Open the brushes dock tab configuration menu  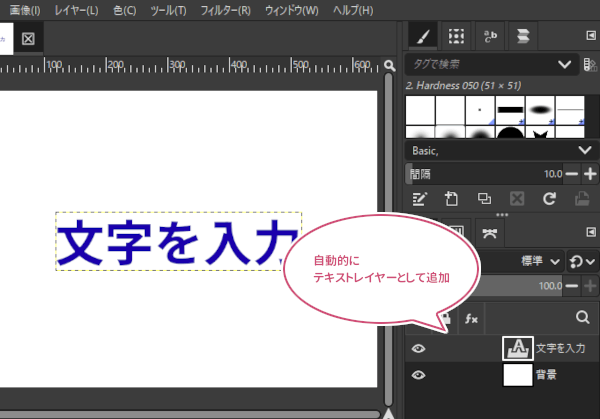tap(591, 36)
